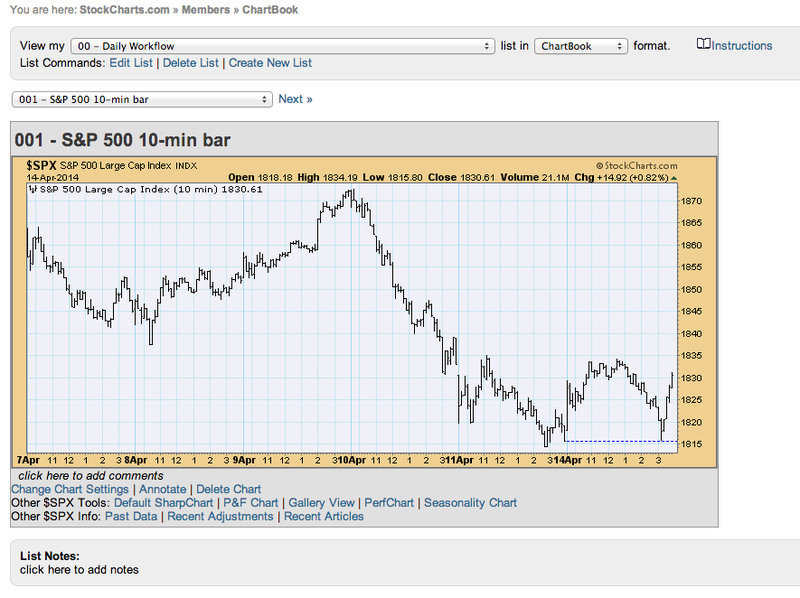Click the Delete Chart link
The height and width of the screenshot is (598, 800).
229,489
